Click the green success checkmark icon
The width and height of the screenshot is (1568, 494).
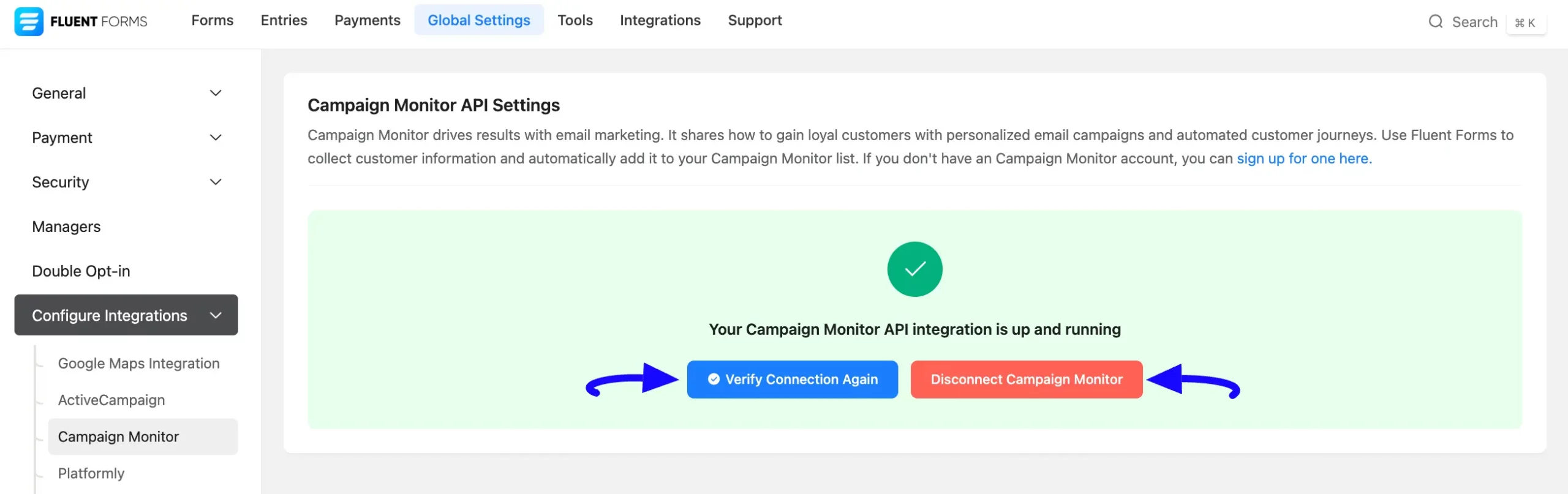(x=914, y=269)
